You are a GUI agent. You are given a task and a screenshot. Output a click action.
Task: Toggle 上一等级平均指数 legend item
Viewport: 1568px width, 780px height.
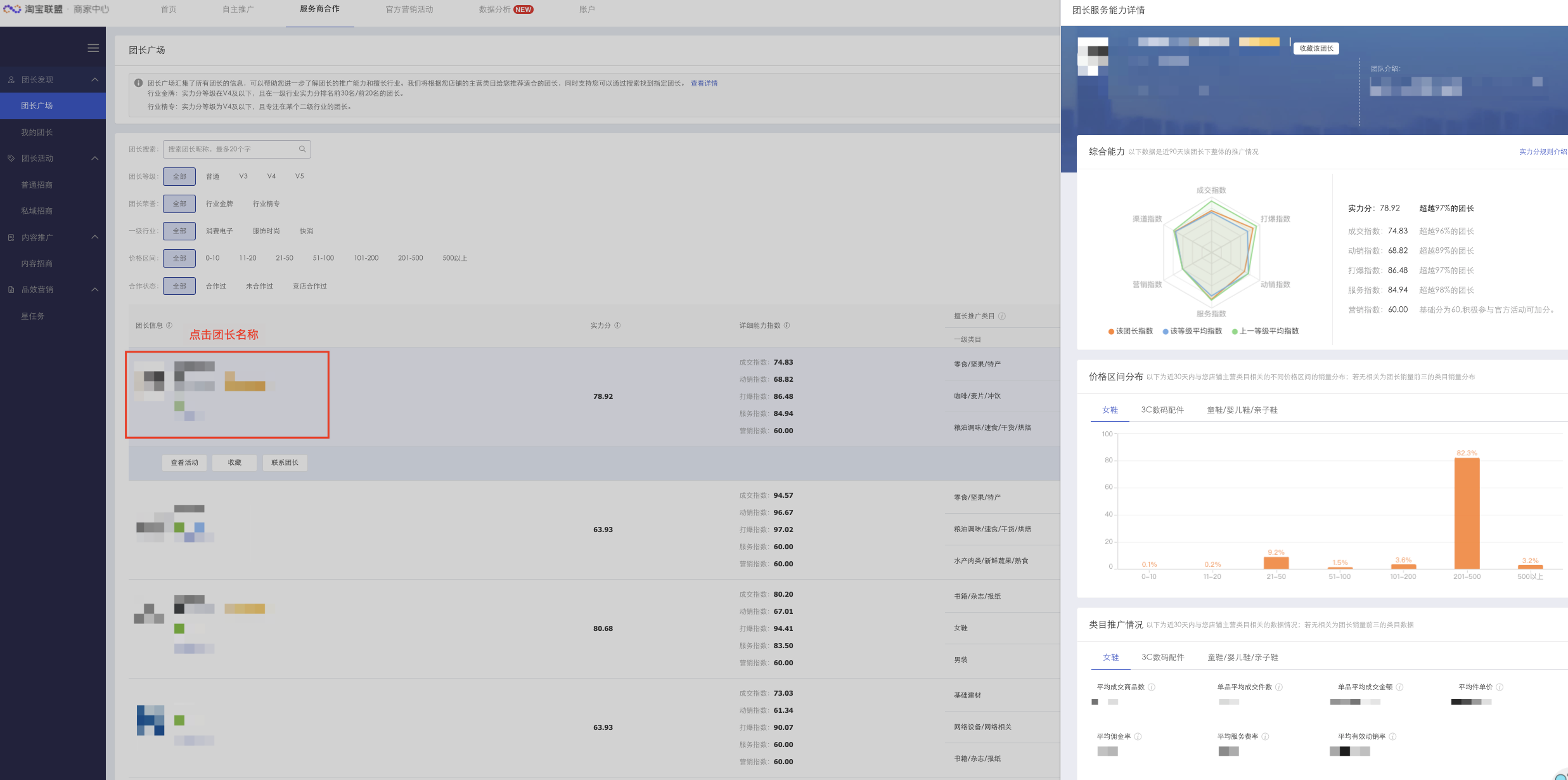coord(1265,331)
